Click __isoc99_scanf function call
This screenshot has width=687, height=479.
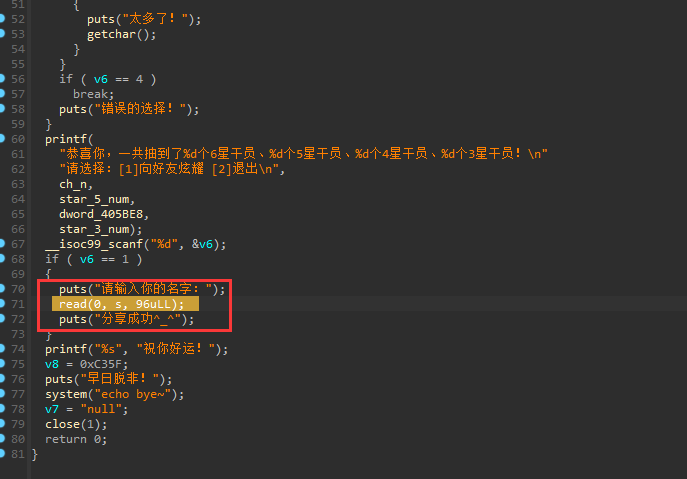pyautogui.click(x=94, y=244)
